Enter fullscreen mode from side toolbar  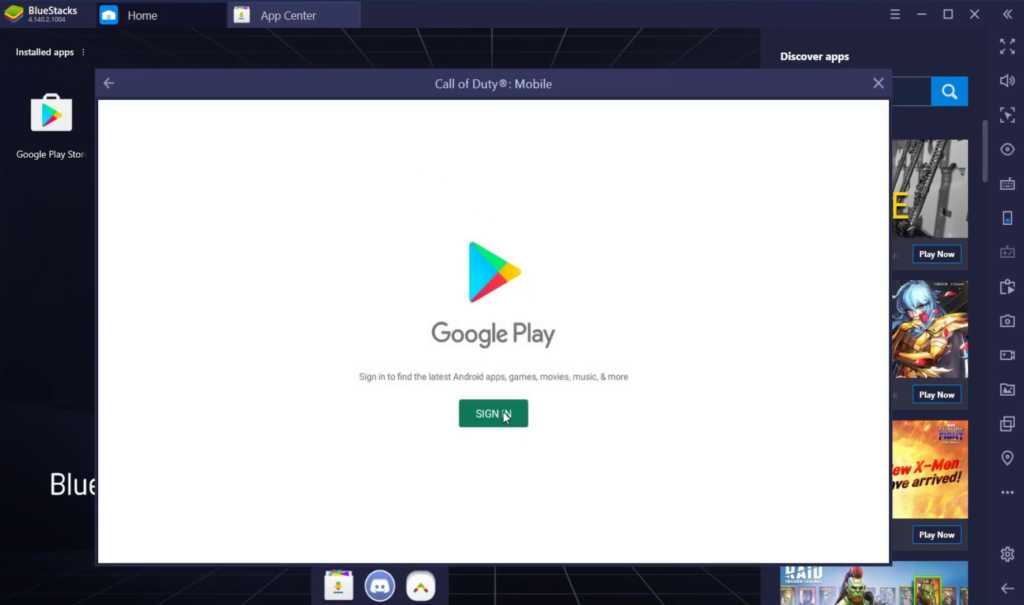click(x=1007, y=46)
